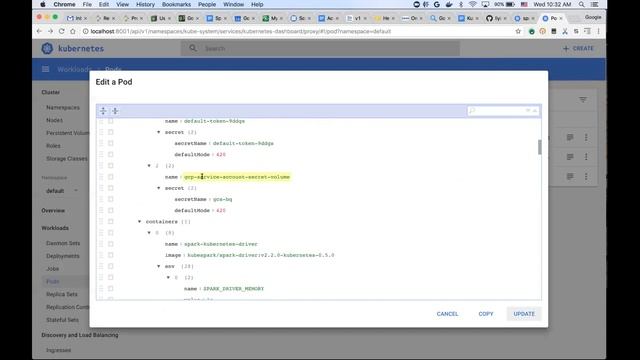This screenshot has width=640, height=360.
Task: Collapse the secret node above default-token-9ddqs secretName
Action: (159, 132)
